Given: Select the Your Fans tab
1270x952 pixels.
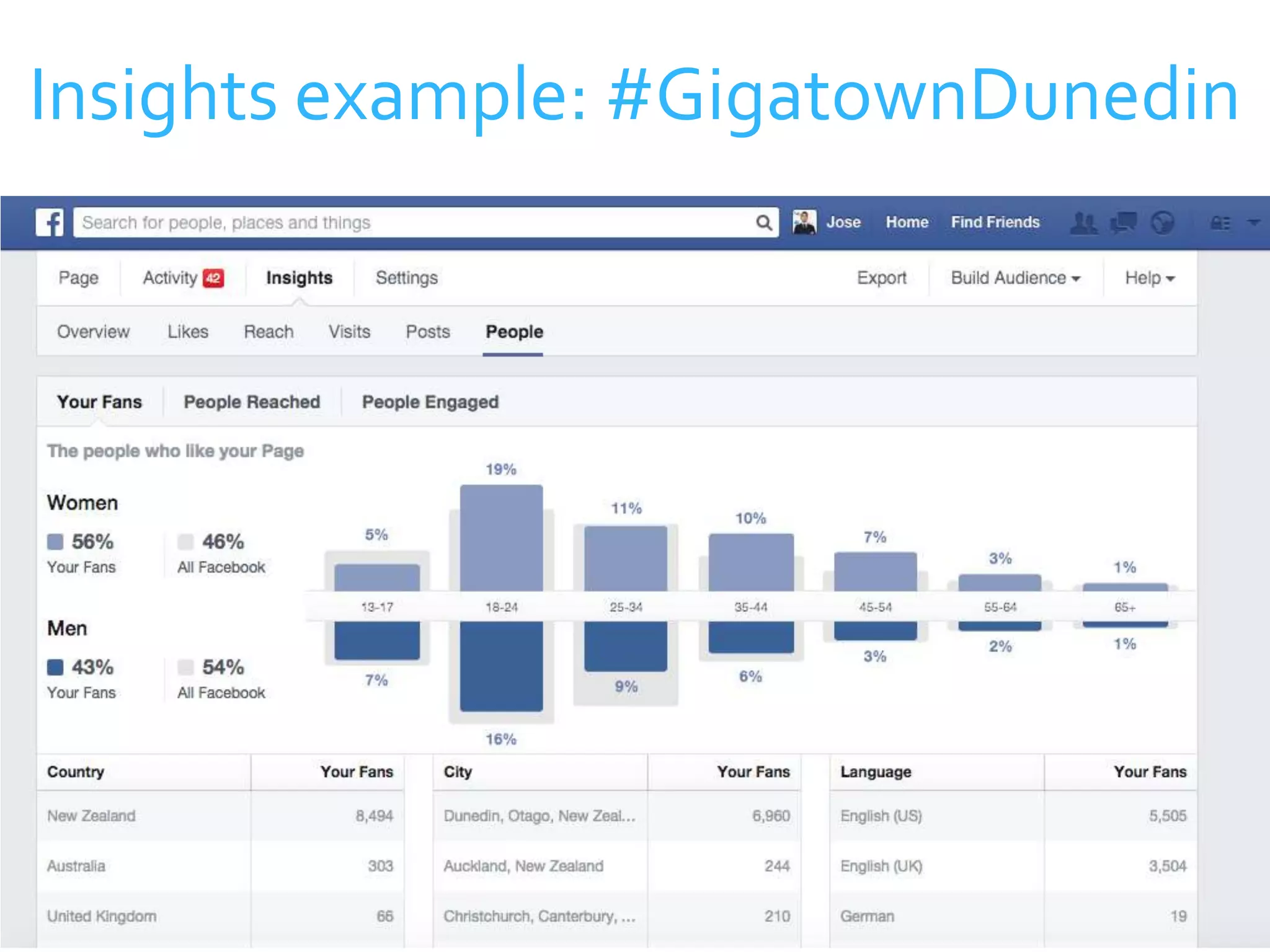Looking at the screenshot, I should pos(100,402).
